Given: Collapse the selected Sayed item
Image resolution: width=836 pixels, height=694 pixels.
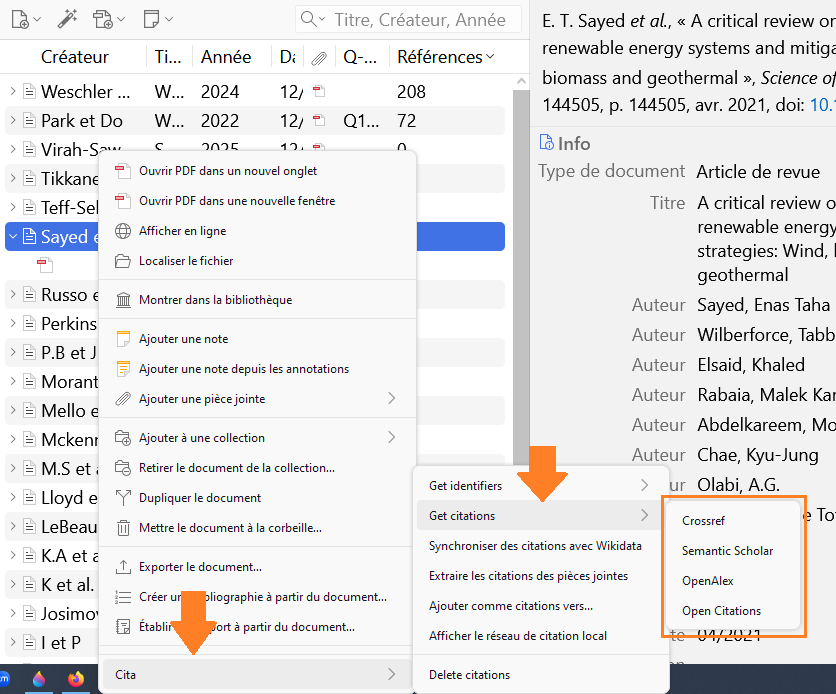Looking at the screenshot, I should 13,237.
